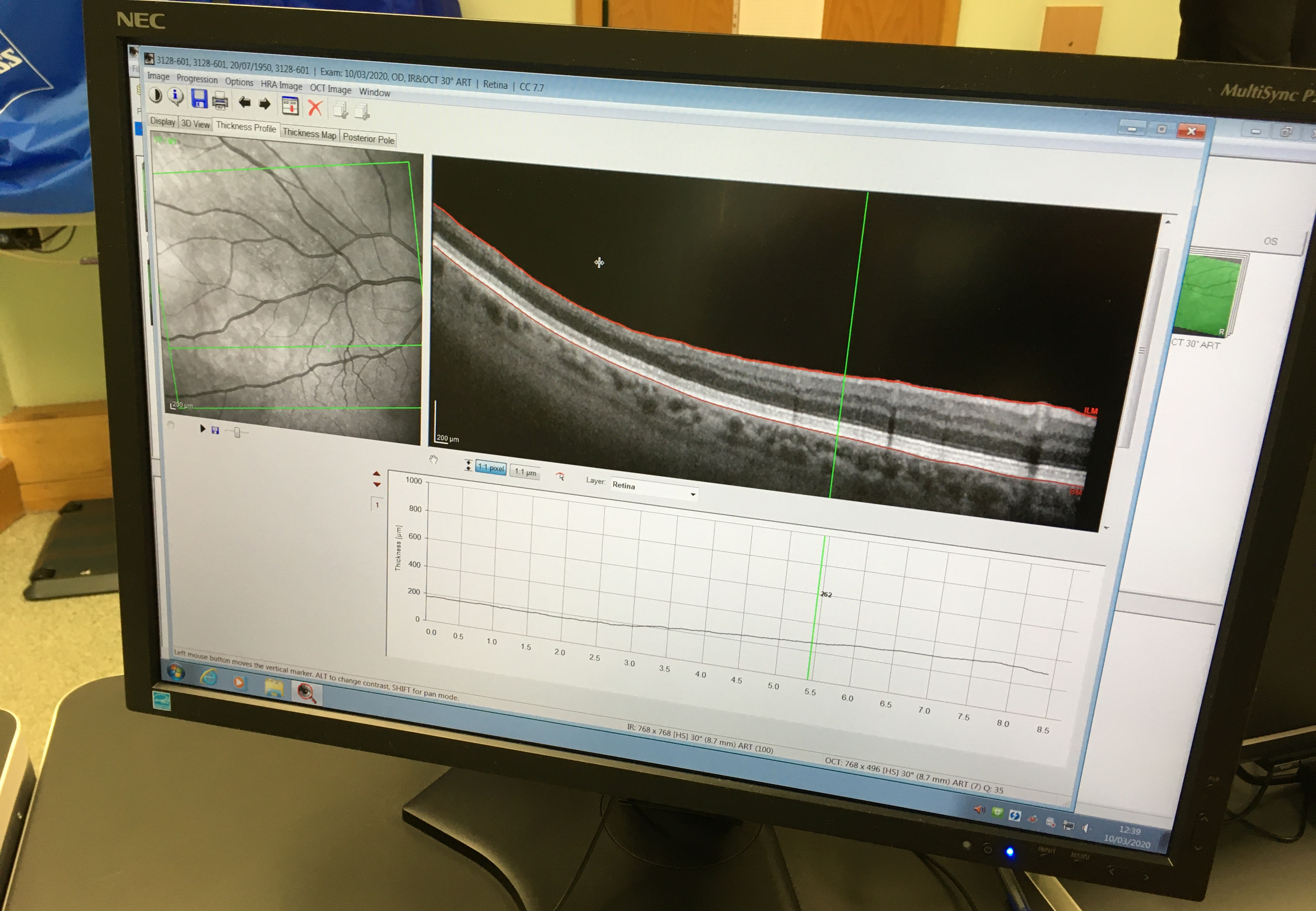The image size is (1316, 911).
Task: Click the green tray icon
Action: click(997, 812)
